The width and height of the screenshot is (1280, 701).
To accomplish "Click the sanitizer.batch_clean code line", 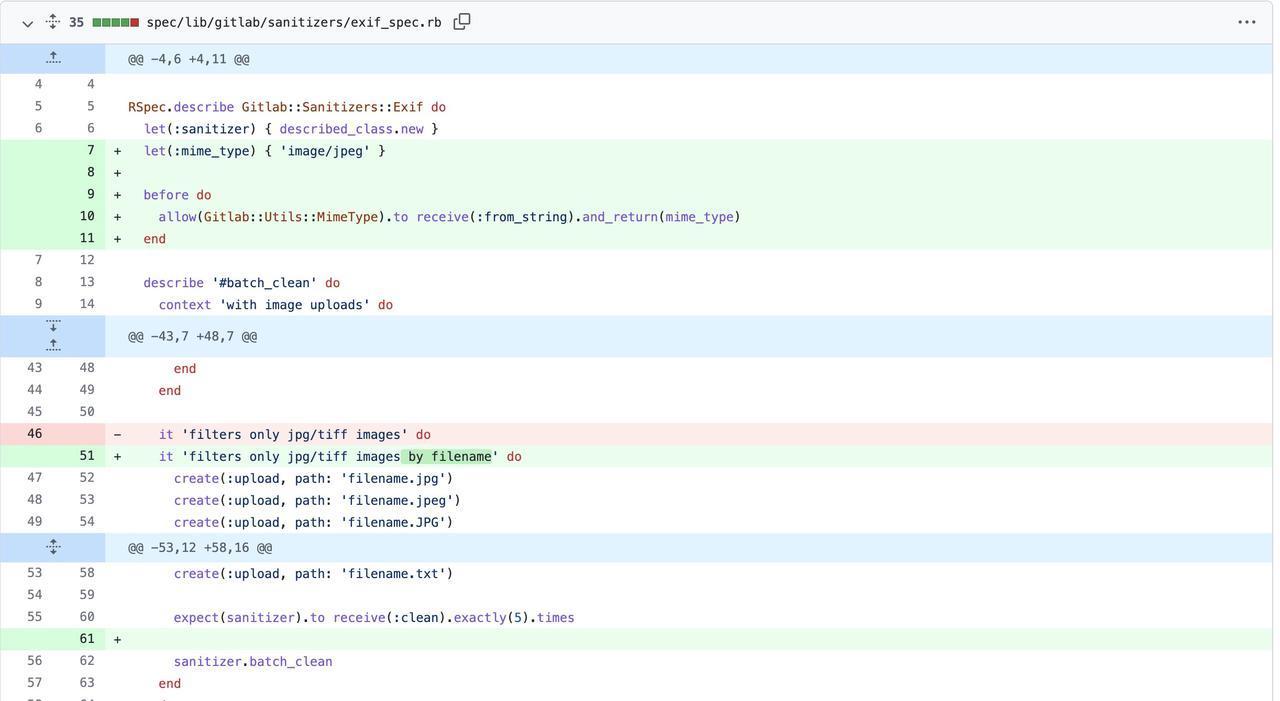I will pos(253,662).
